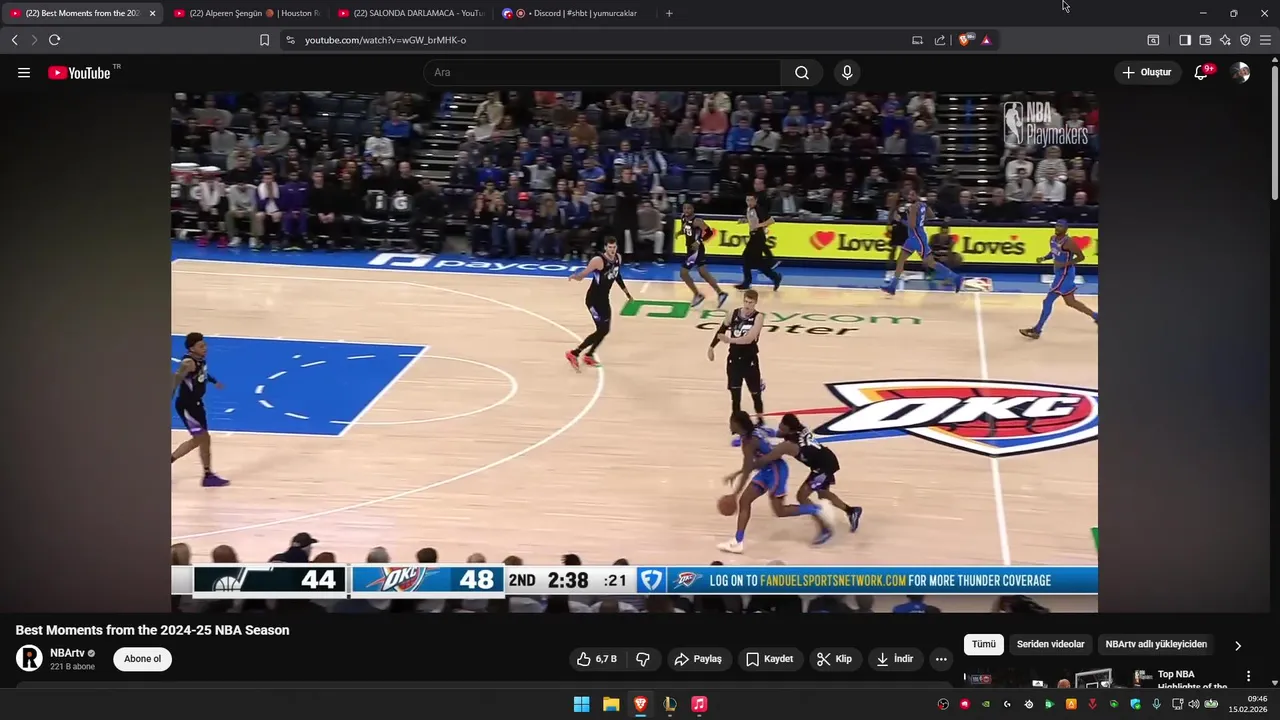Click the Paylaş share button
Screen dimensions: 1280x720
(x=698, y=659)
